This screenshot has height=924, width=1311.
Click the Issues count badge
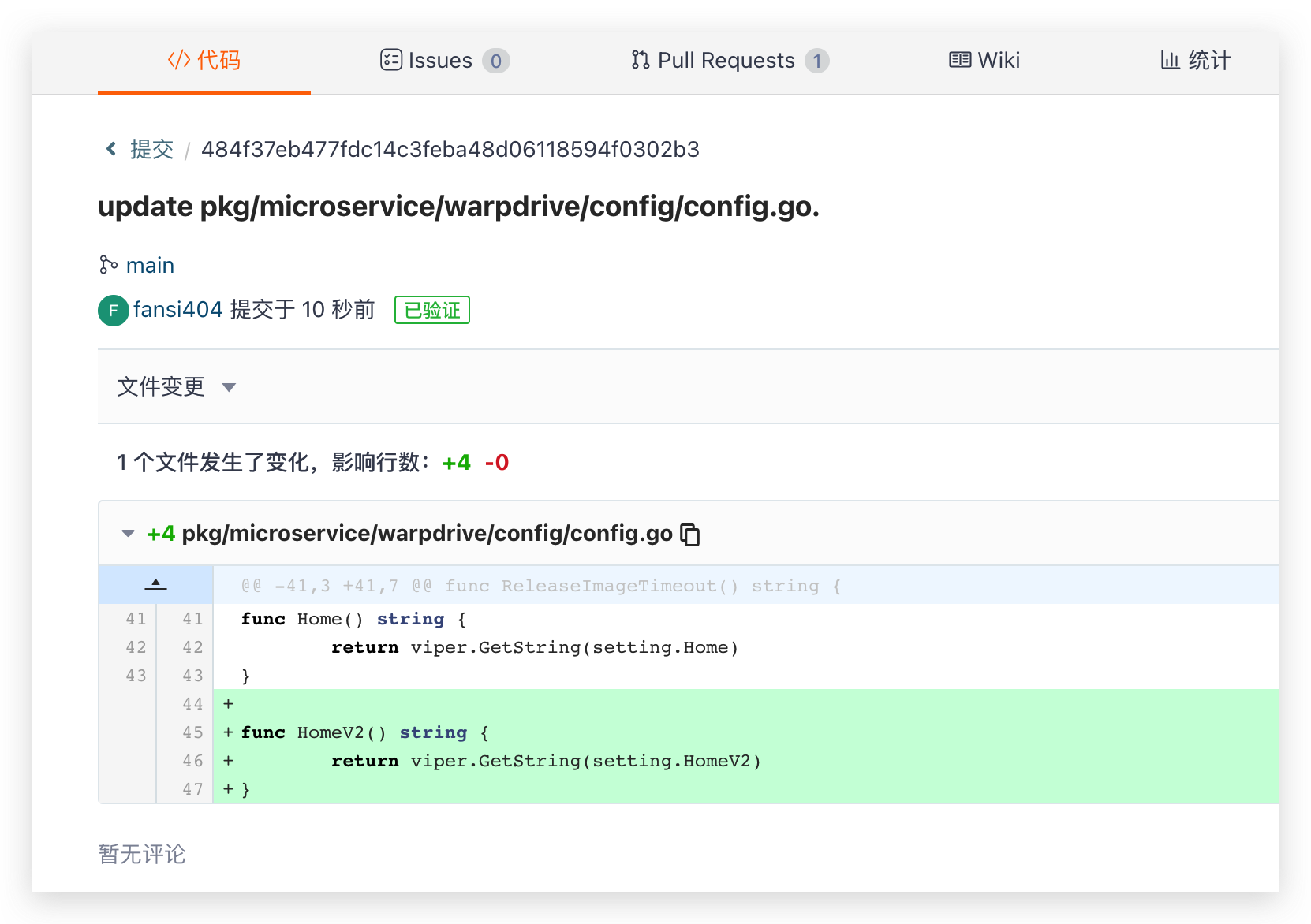point(495,61)
